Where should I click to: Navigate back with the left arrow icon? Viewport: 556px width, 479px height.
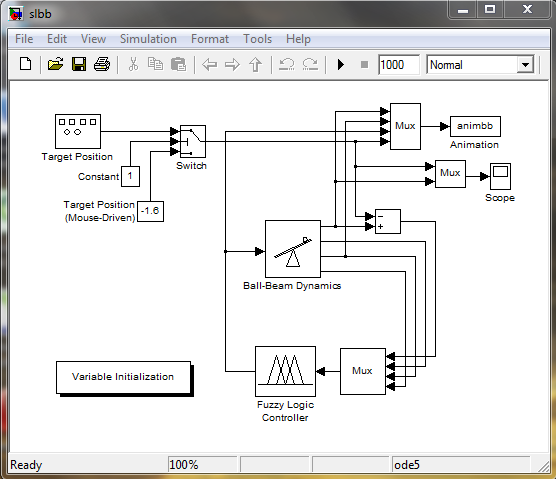[x=209, y=65]
